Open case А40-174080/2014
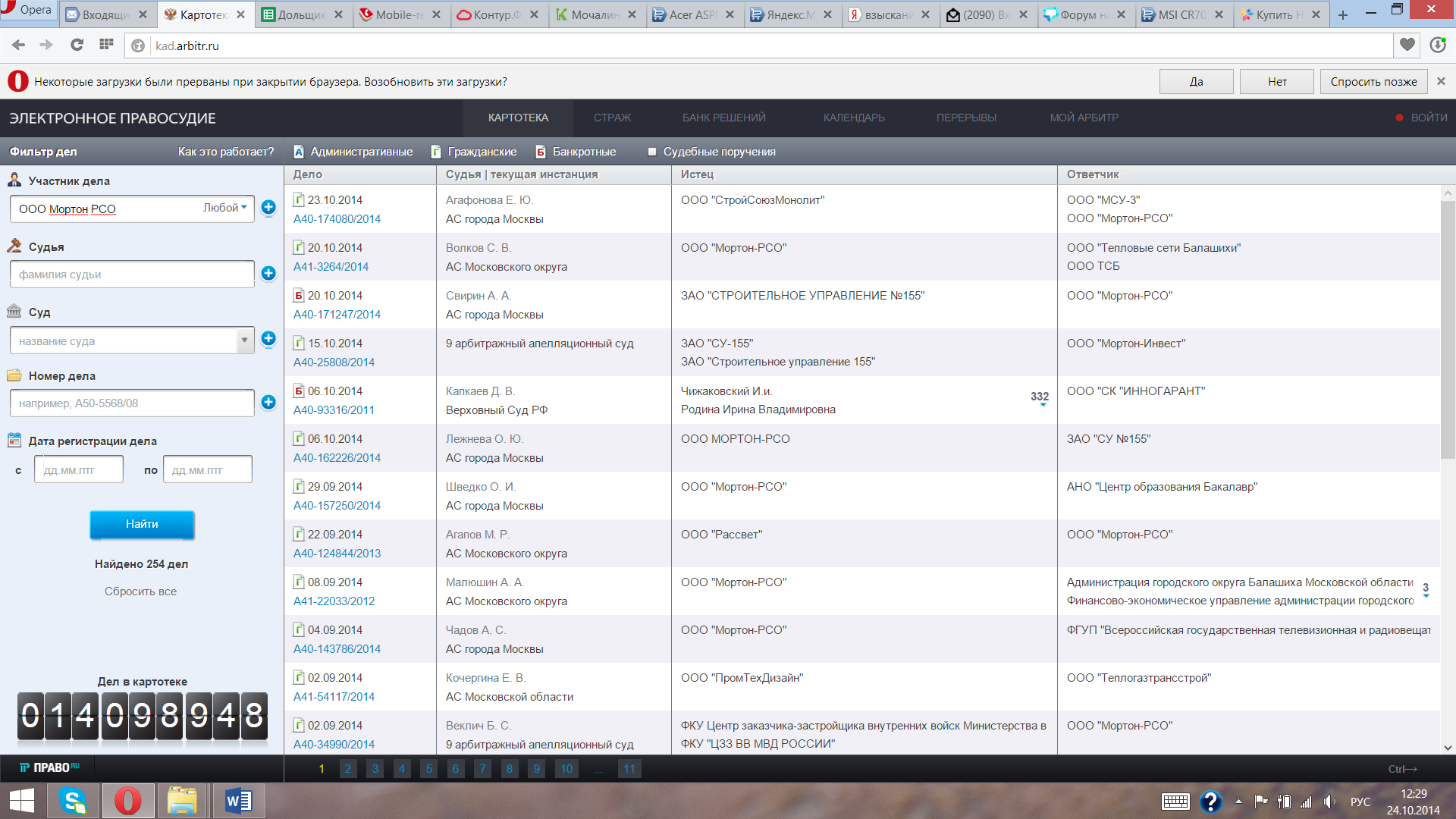1456x819 pixels. pyautogui.click(x=337, y=219)
